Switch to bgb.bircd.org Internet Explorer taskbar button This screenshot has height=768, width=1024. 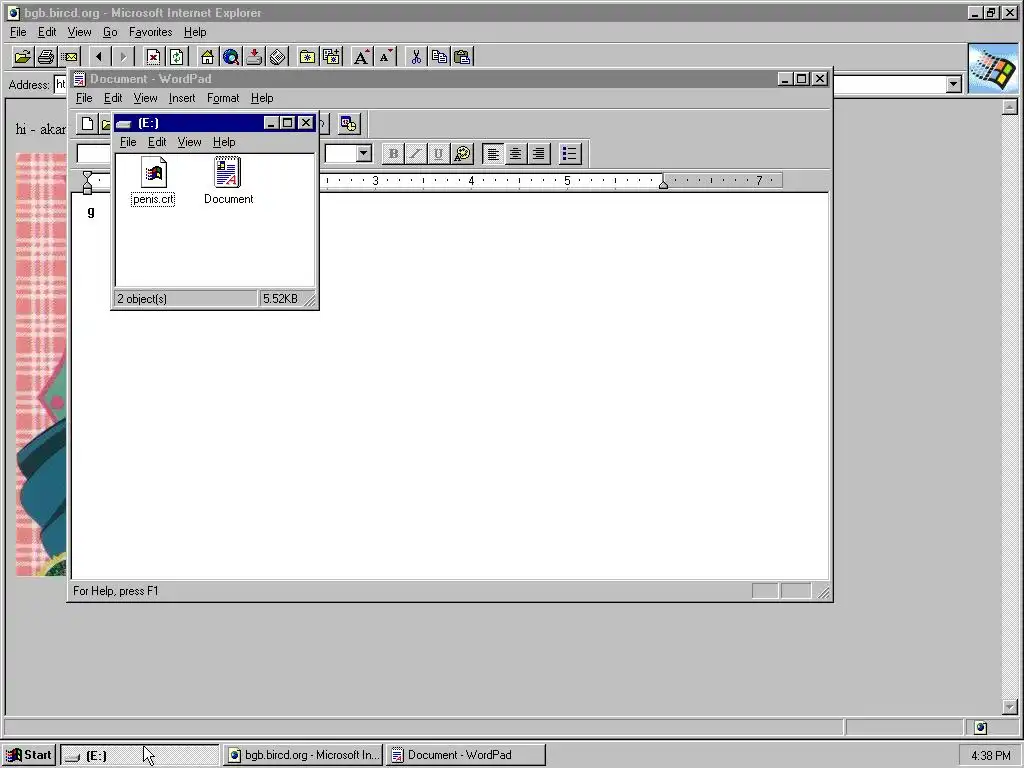[x=303, y=755]
